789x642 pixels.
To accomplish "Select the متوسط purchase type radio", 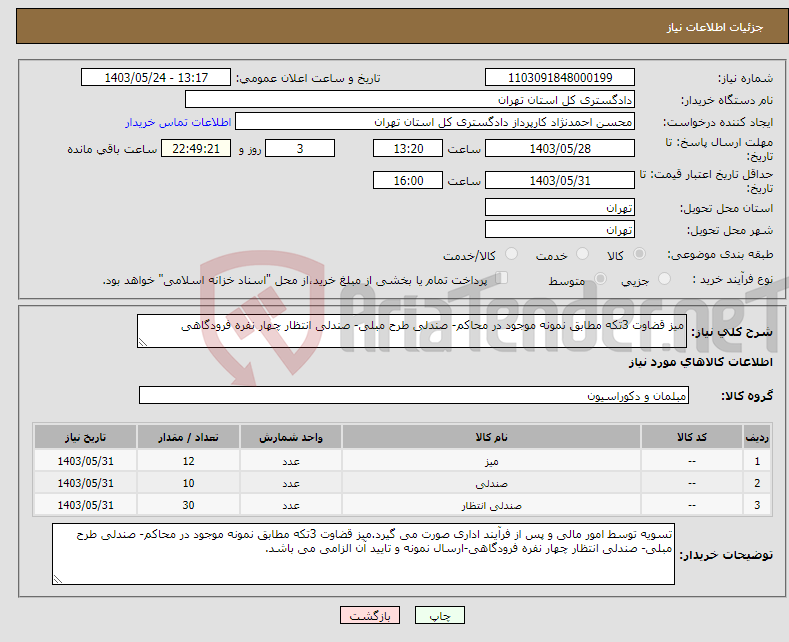I will pos(600,279).
